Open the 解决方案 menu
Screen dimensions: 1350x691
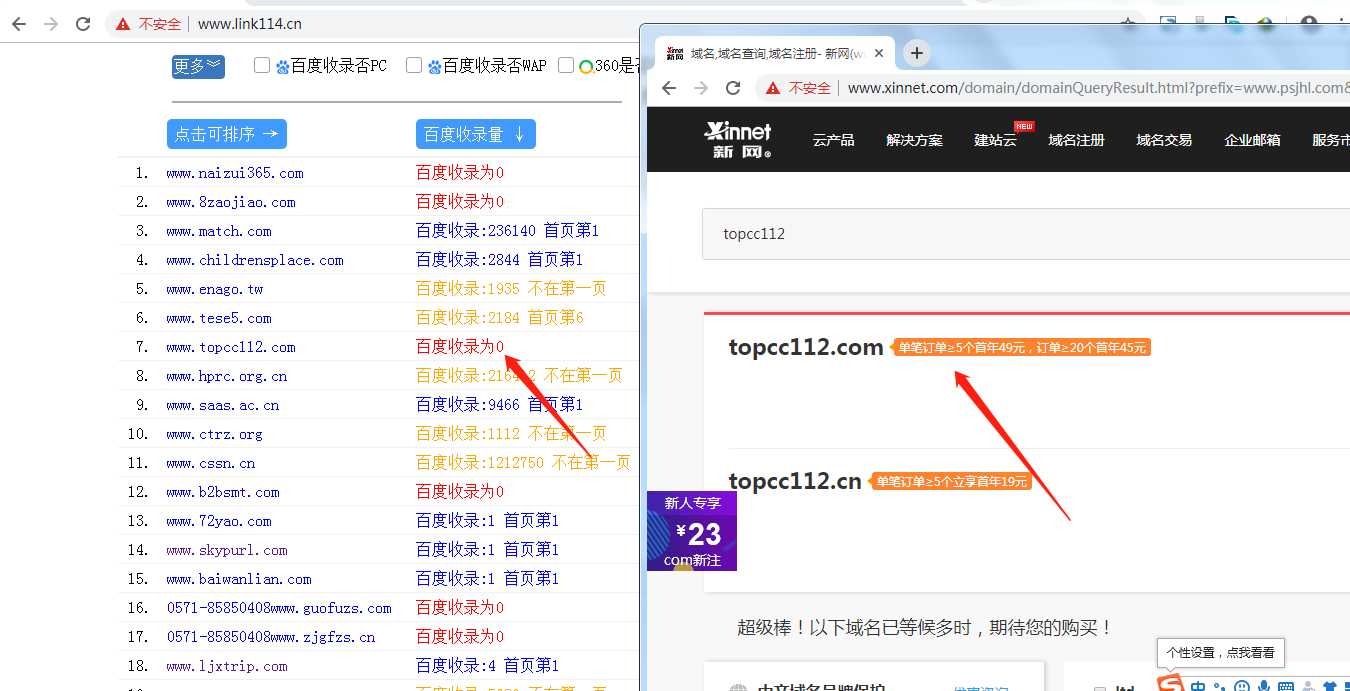tap(914, 140)
